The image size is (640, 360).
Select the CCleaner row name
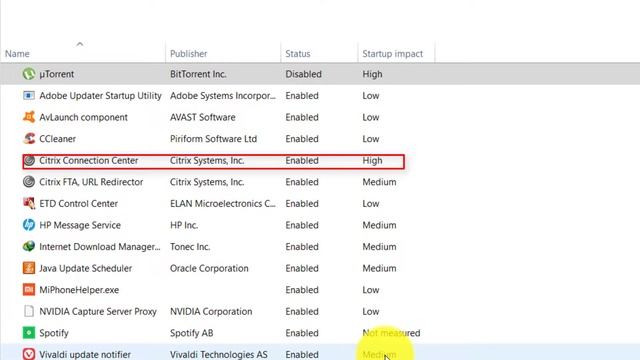tap(58, 139)
